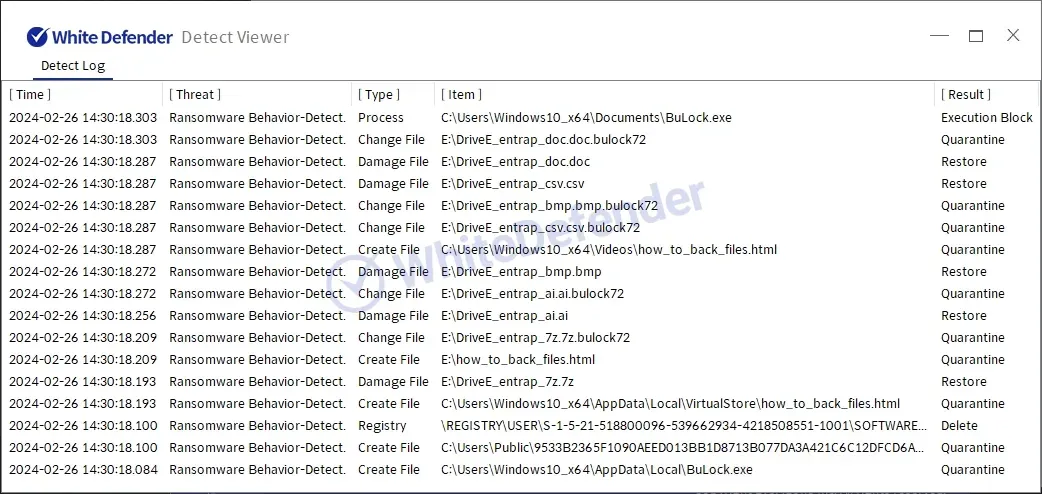Click Damage File type for DriveE_entrap_ai.ai
This screenshot has height=494, width=1042.
click(393, 315)
